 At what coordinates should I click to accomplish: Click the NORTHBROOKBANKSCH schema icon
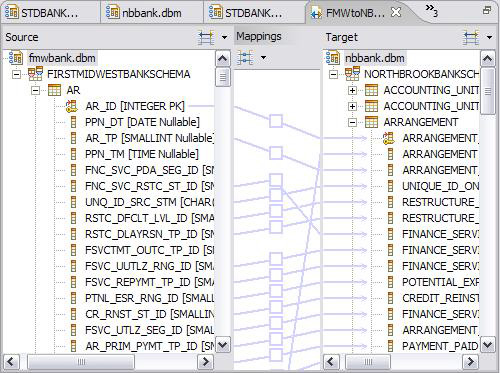(352, 74)
